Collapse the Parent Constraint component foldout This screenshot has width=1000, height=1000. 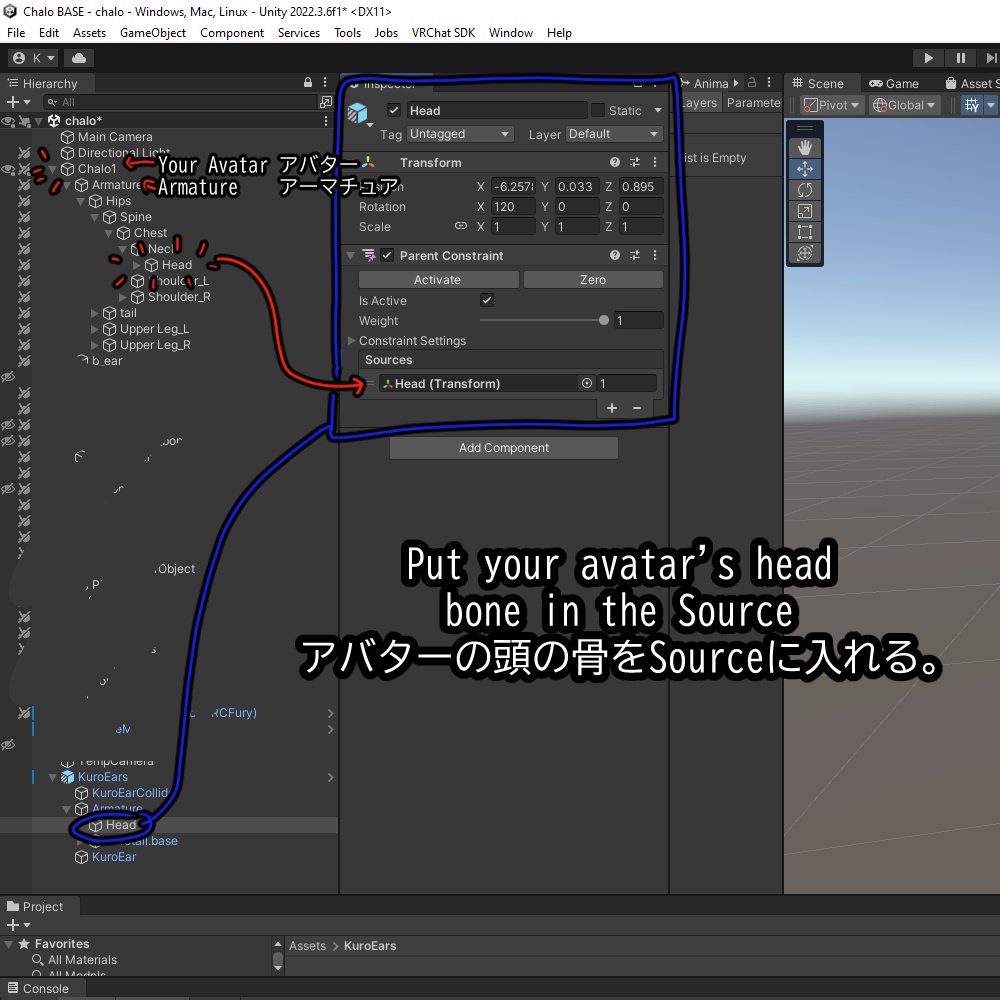pyautogui.click(x=350, y=255)
